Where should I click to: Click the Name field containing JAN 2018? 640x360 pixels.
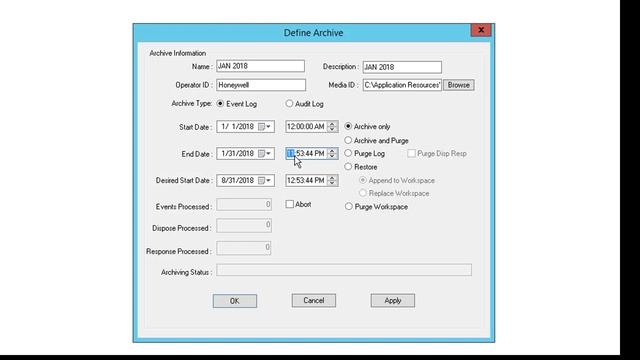260,66
